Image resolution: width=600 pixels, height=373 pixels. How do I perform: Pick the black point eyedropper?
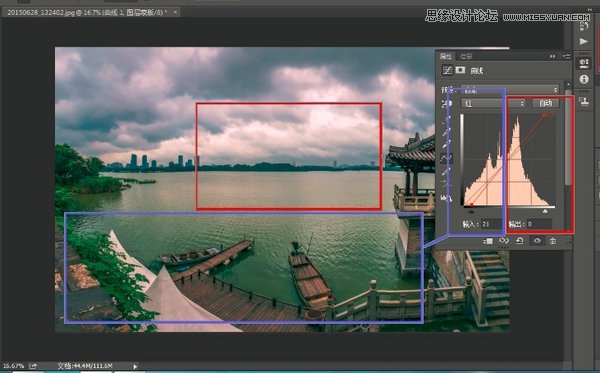446,120
